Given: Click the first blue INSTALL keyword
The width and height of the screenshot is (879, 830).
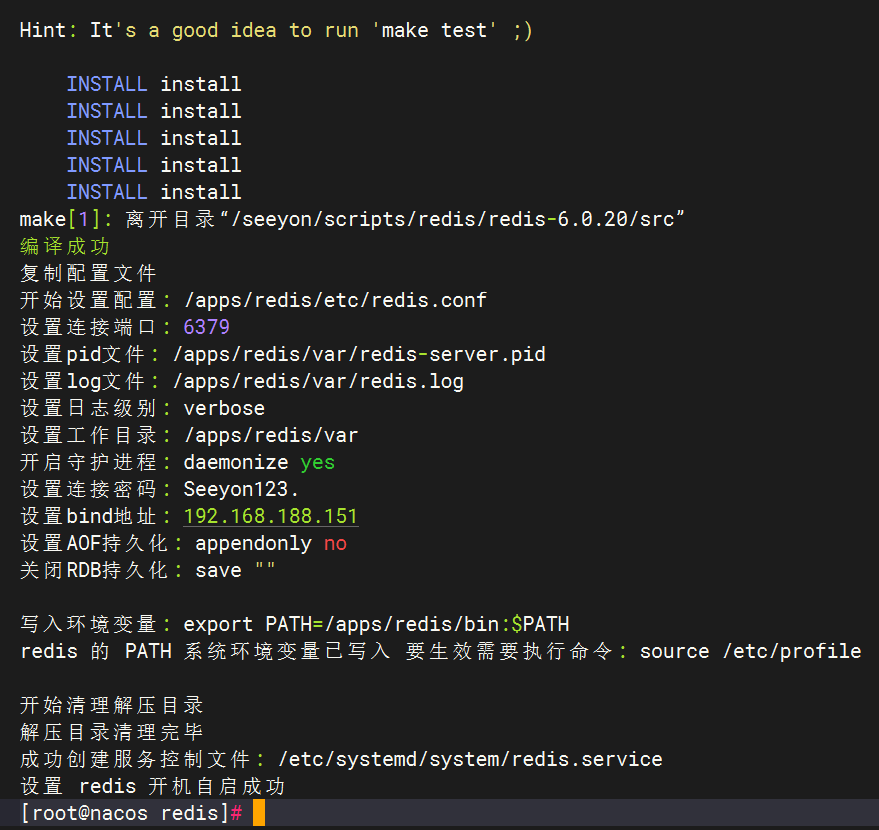Looking at the screenshot, I should (x=107, y=84).
